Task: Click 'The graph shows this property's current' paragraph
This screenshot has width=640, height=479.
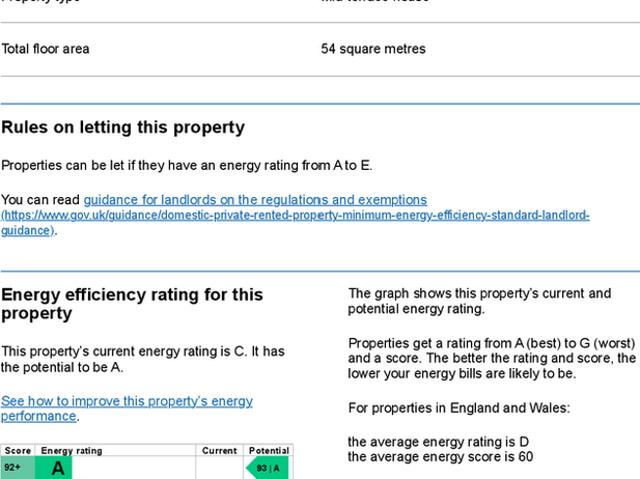Action: click(479, 301)
